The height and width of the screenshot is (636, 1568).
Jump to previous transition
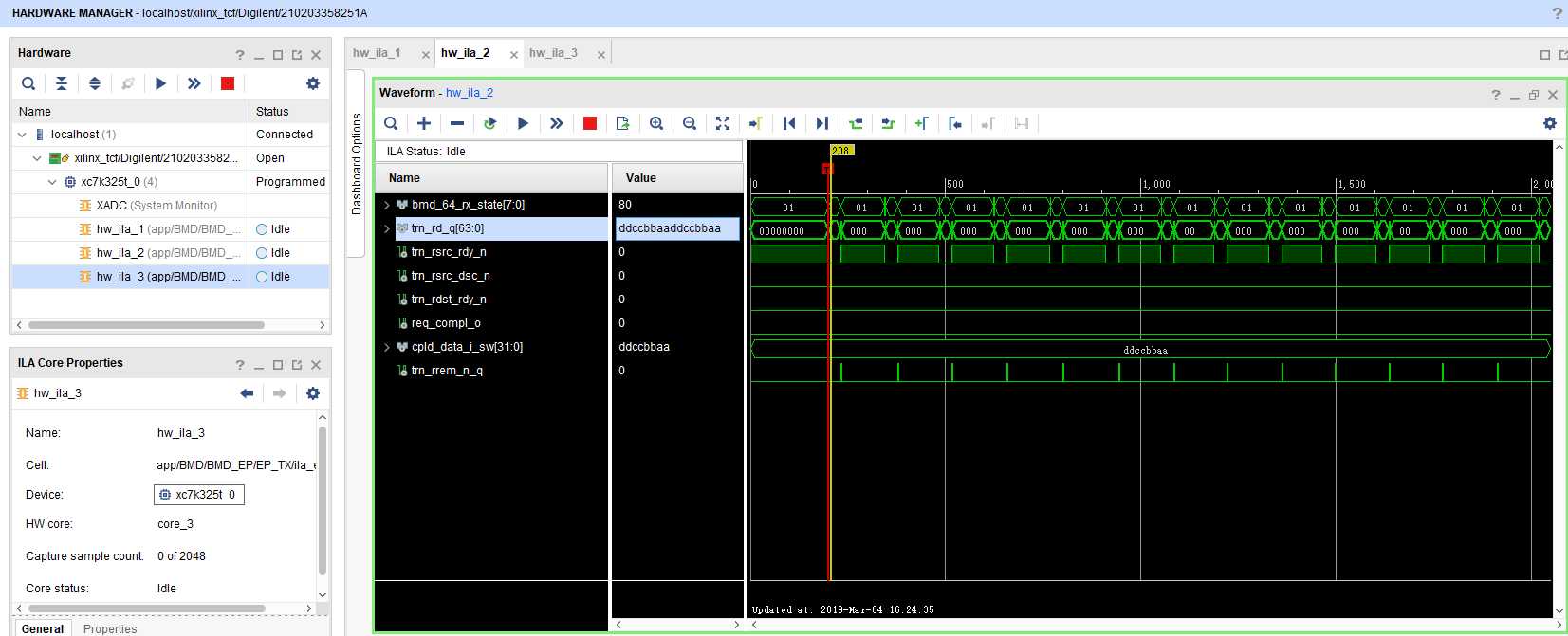(x=856, y=123)
